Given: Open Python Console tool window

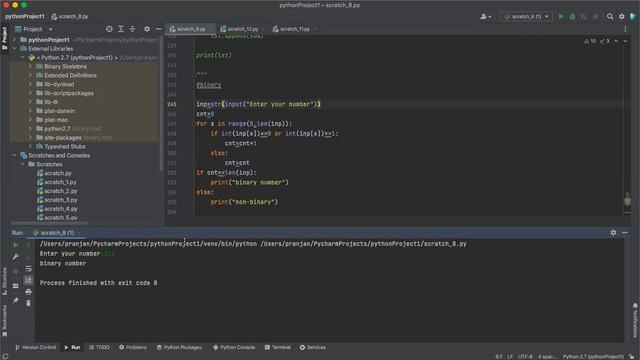Looking at the screenshot, I should [x=234, y=347].
